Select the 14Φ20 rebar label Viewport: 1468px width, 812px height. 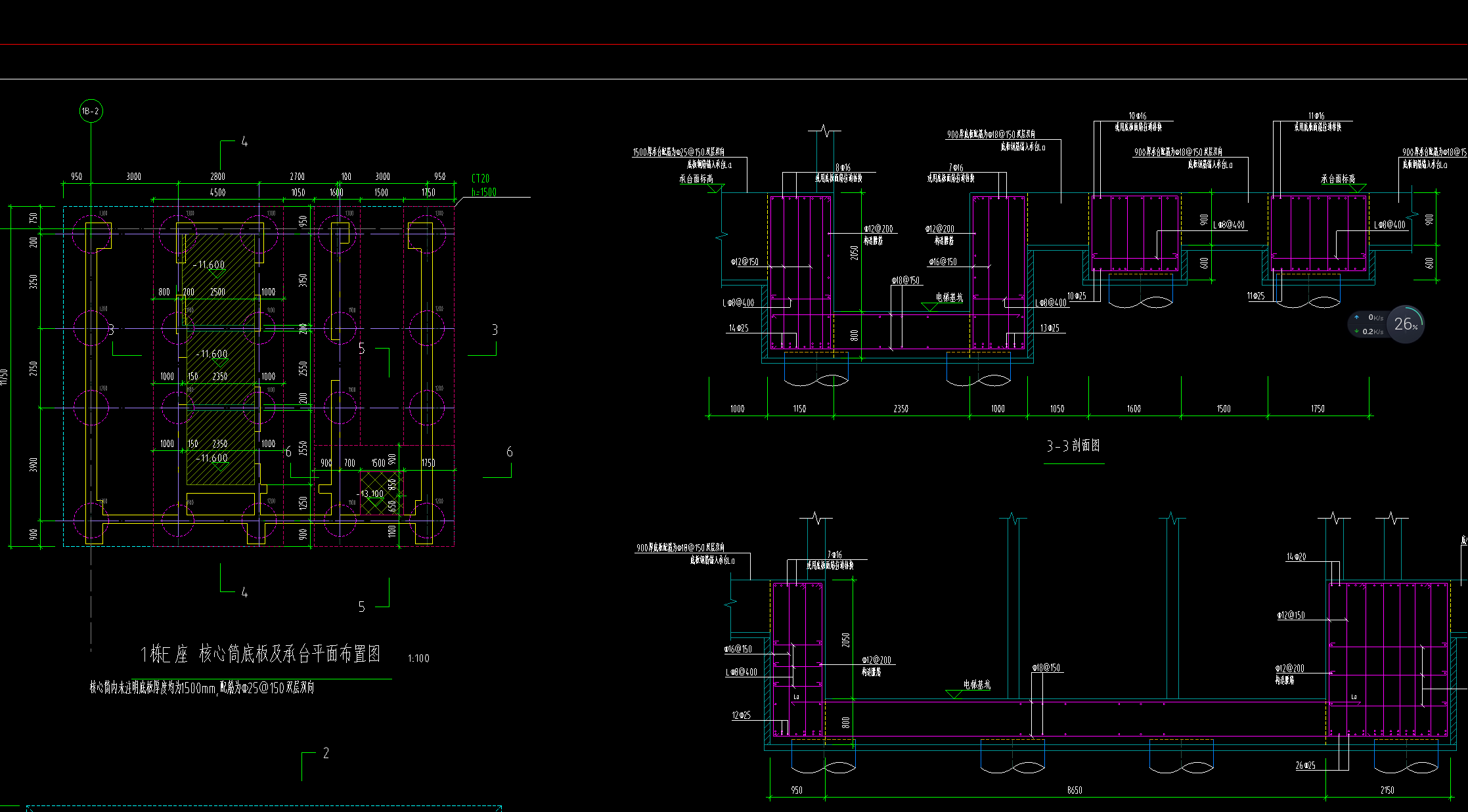tap(1296, 557)
